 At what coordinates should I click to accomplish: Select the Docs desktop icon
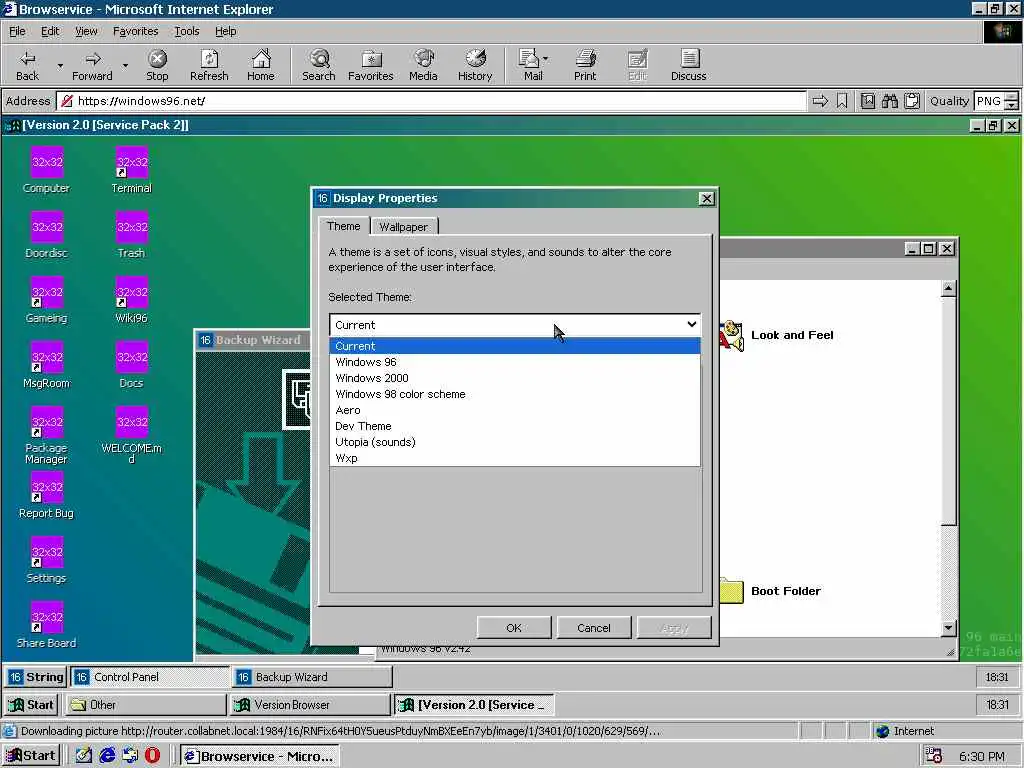click(x=132, y=365)
